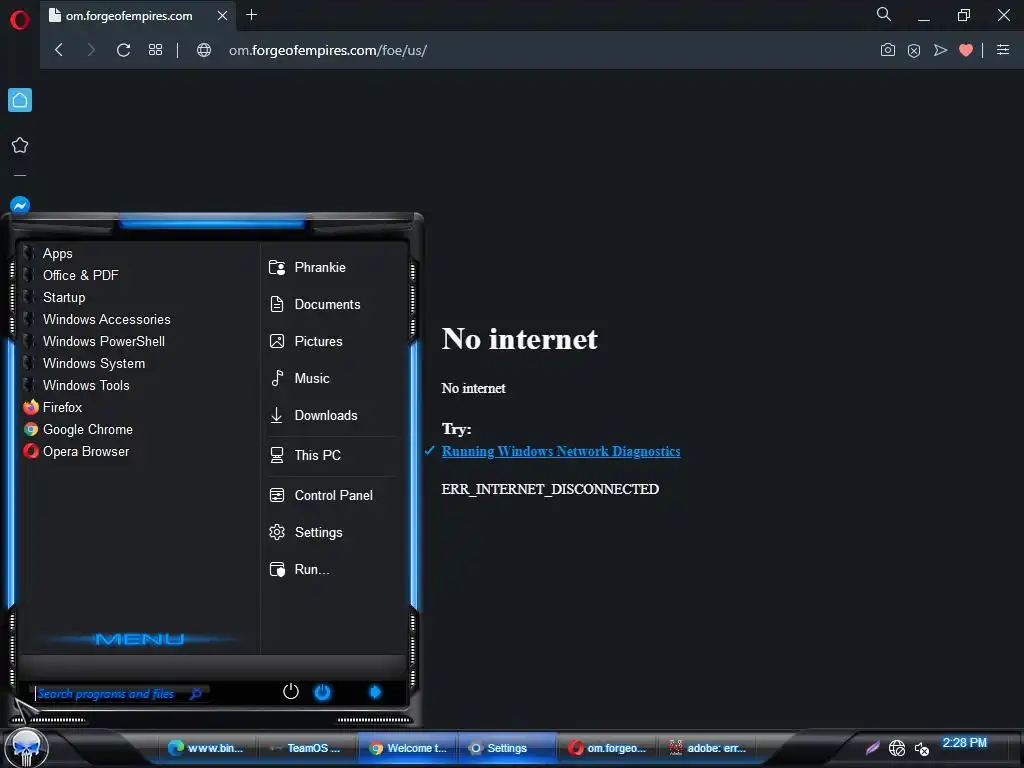Click the globe site info icon
Screen dimensions: 1024x768
[x=204, y=50]
